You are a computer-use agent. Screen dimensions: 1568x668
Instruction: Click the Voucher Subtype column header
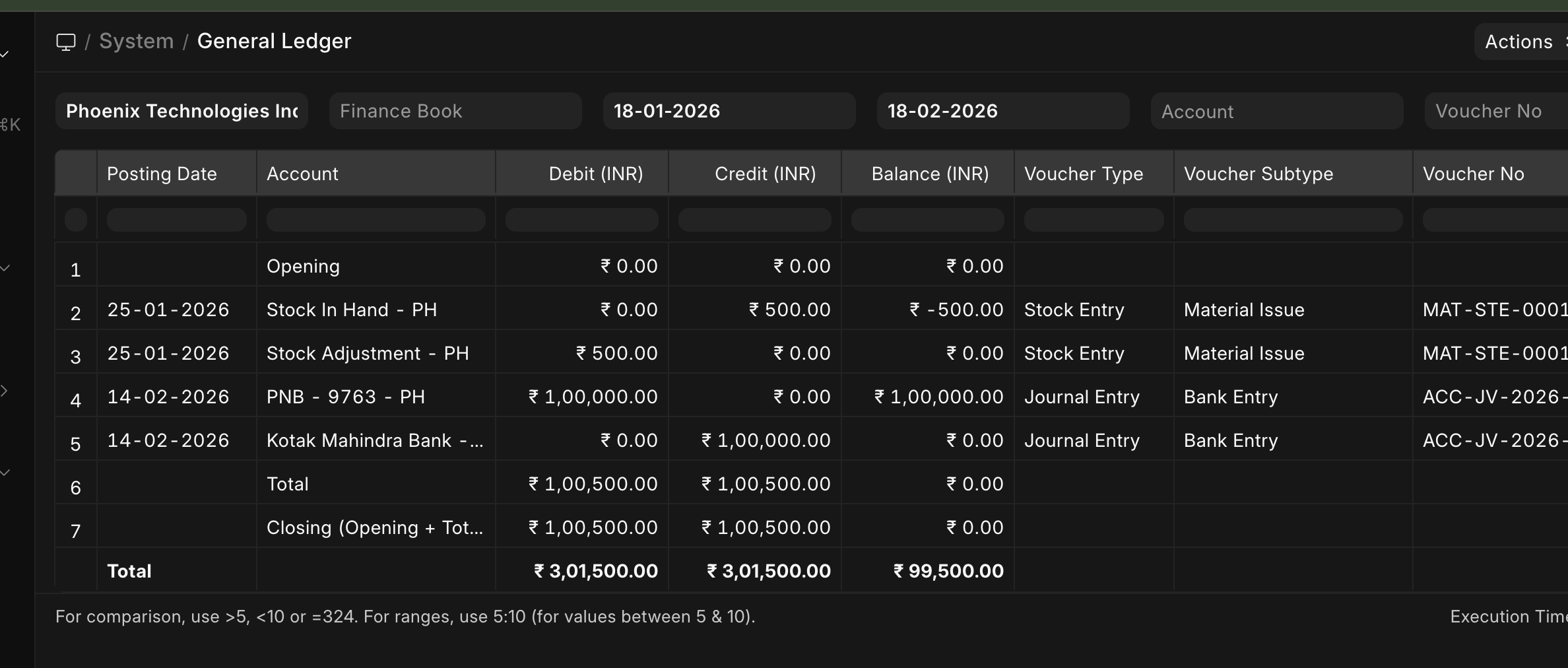tap(1258, 174)
